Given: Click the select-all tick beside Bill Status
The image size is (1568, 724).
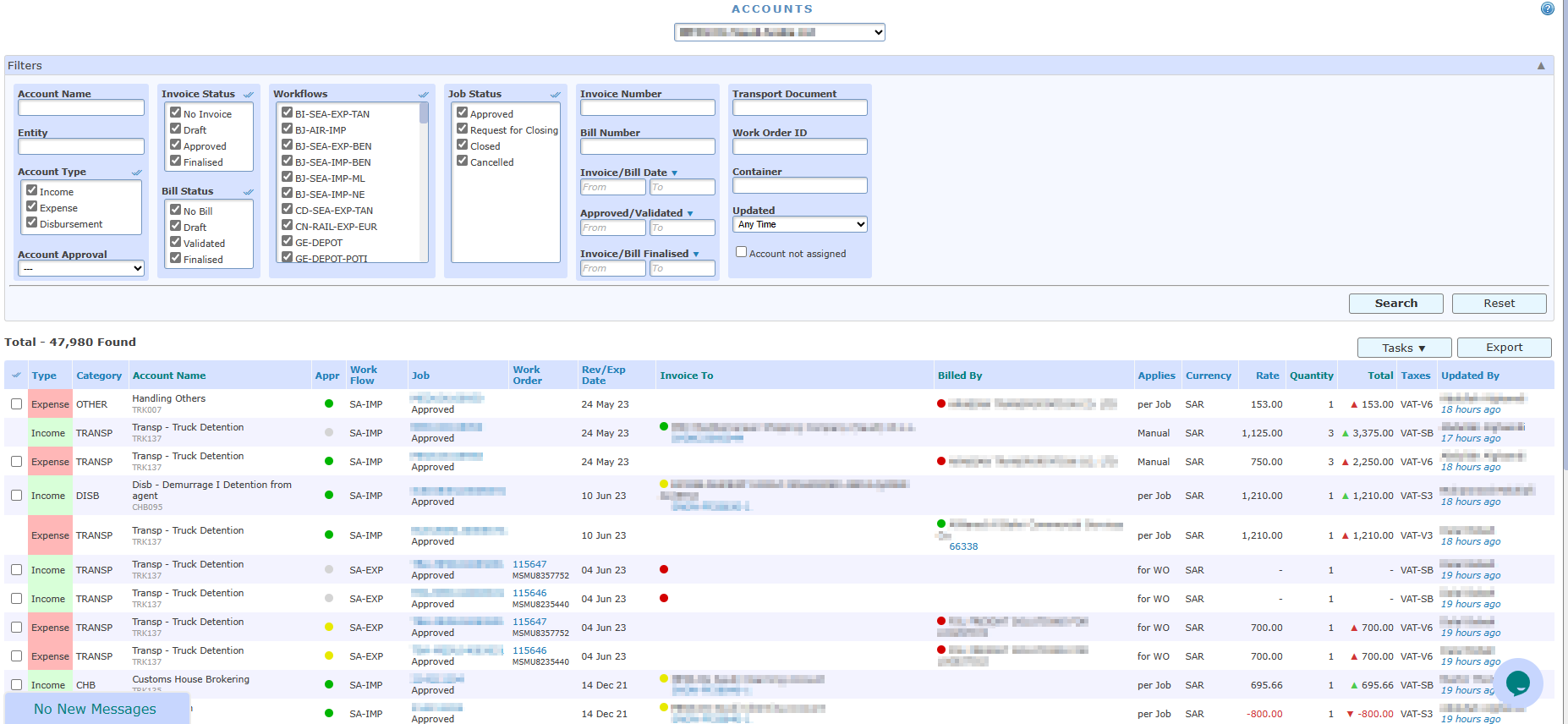Looking at the screenshot, I should (249, 192).
